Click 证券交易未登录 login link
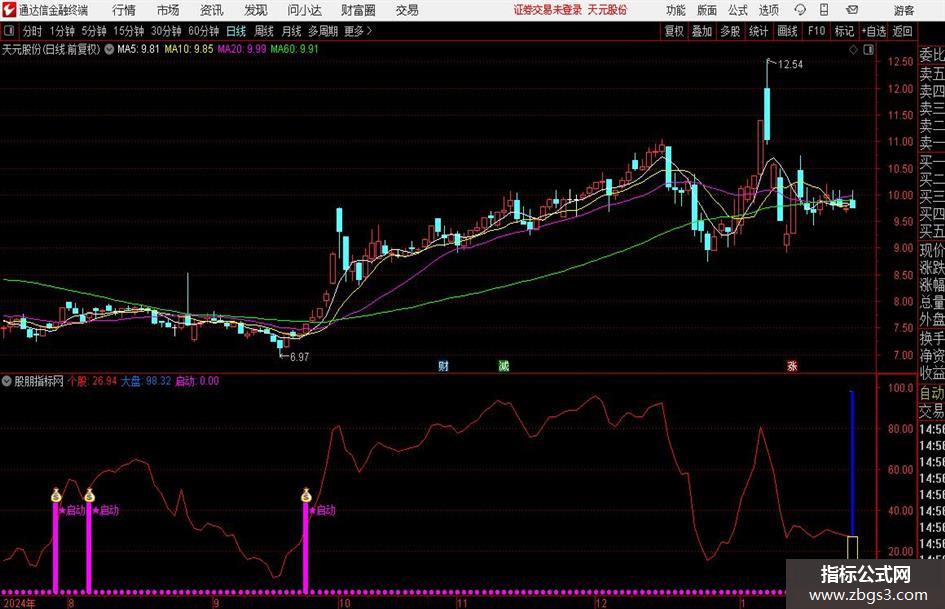The width and height of the screenshot is (945, 609). click(547, 10)
